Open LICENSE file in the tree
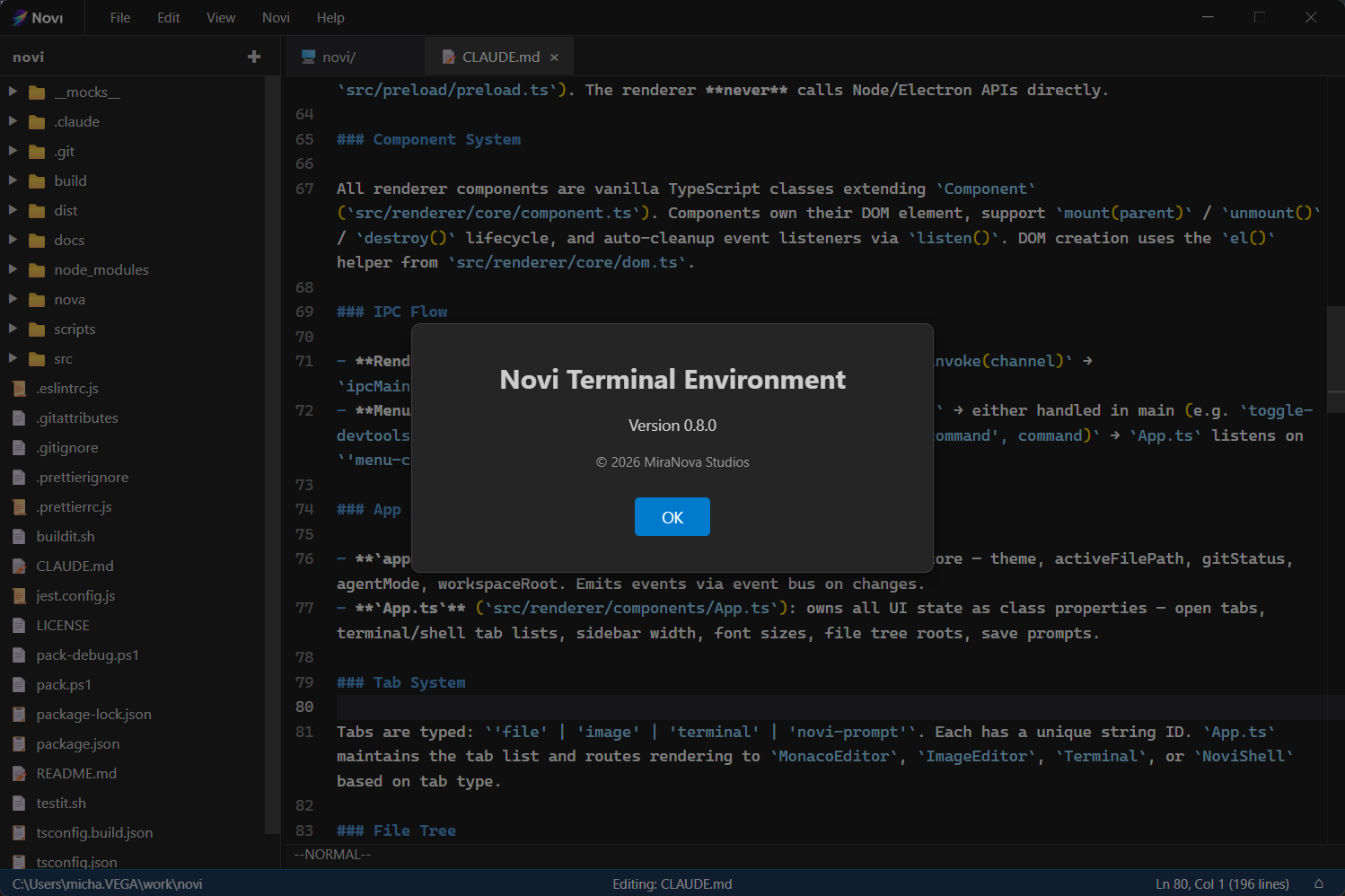 coord(63,626)
